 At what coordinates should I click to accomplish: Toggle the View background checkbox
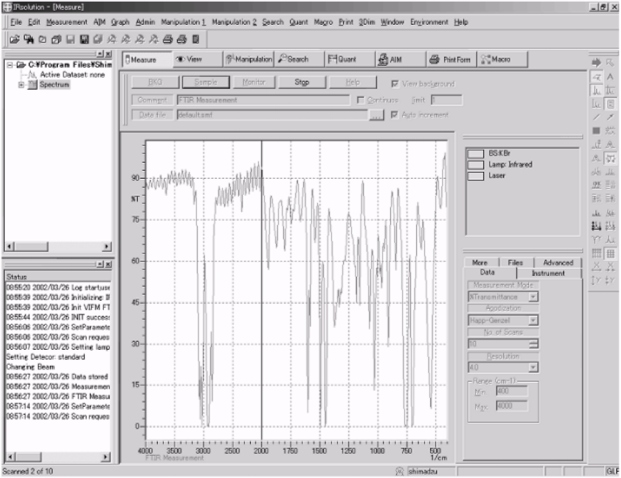pyautogui.click(x=394, y=84)
